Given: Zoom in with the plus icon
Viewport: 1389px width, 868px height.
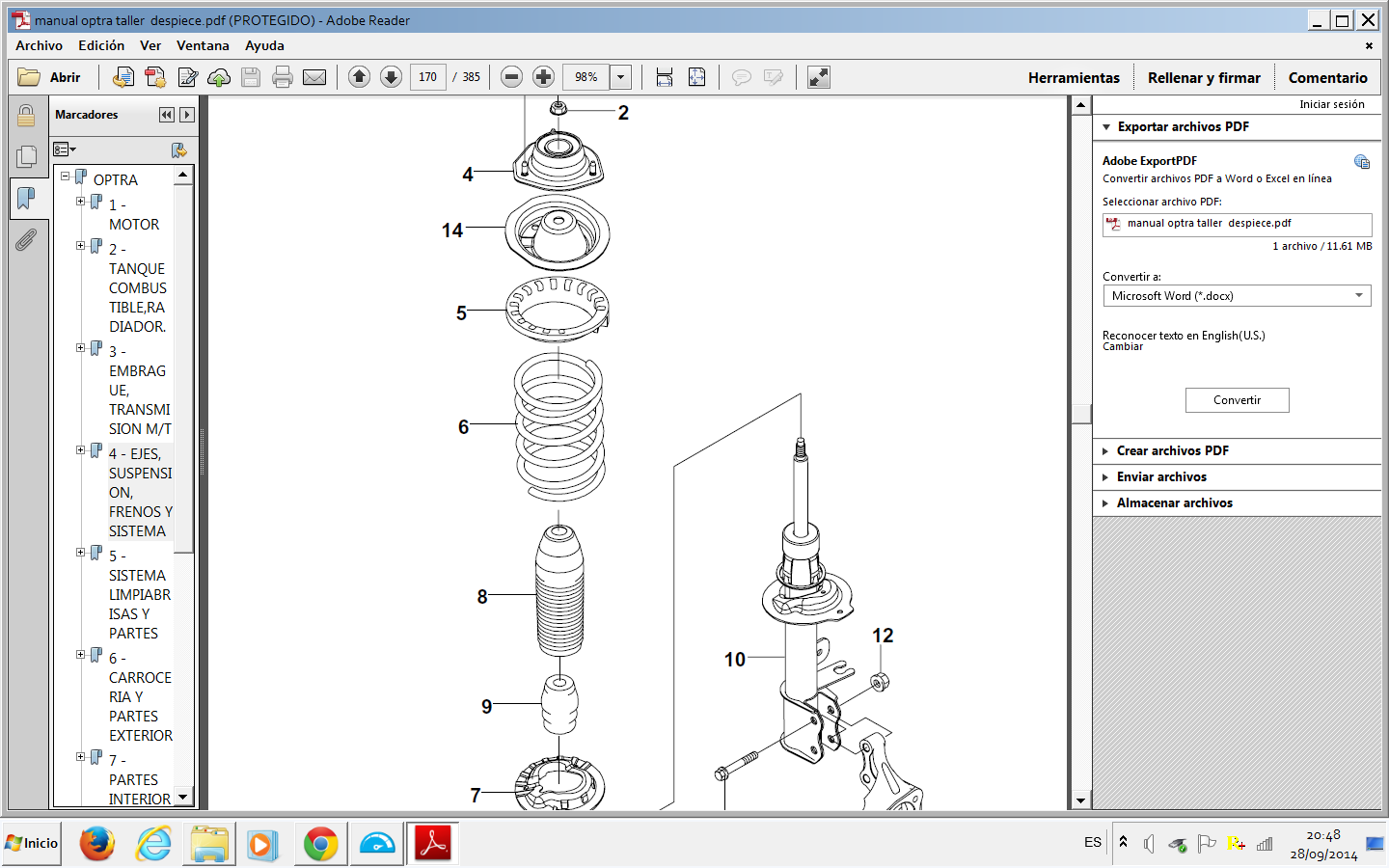Looking at the screenshot, I should click(544, 77).
